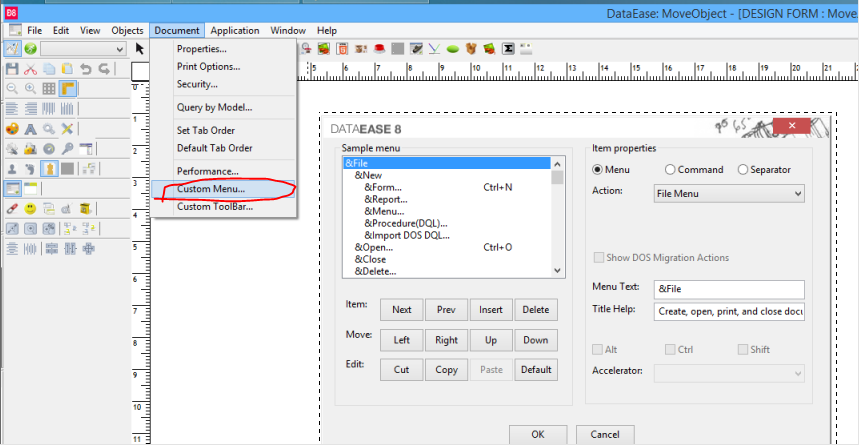Click the Move Right button

446,340
